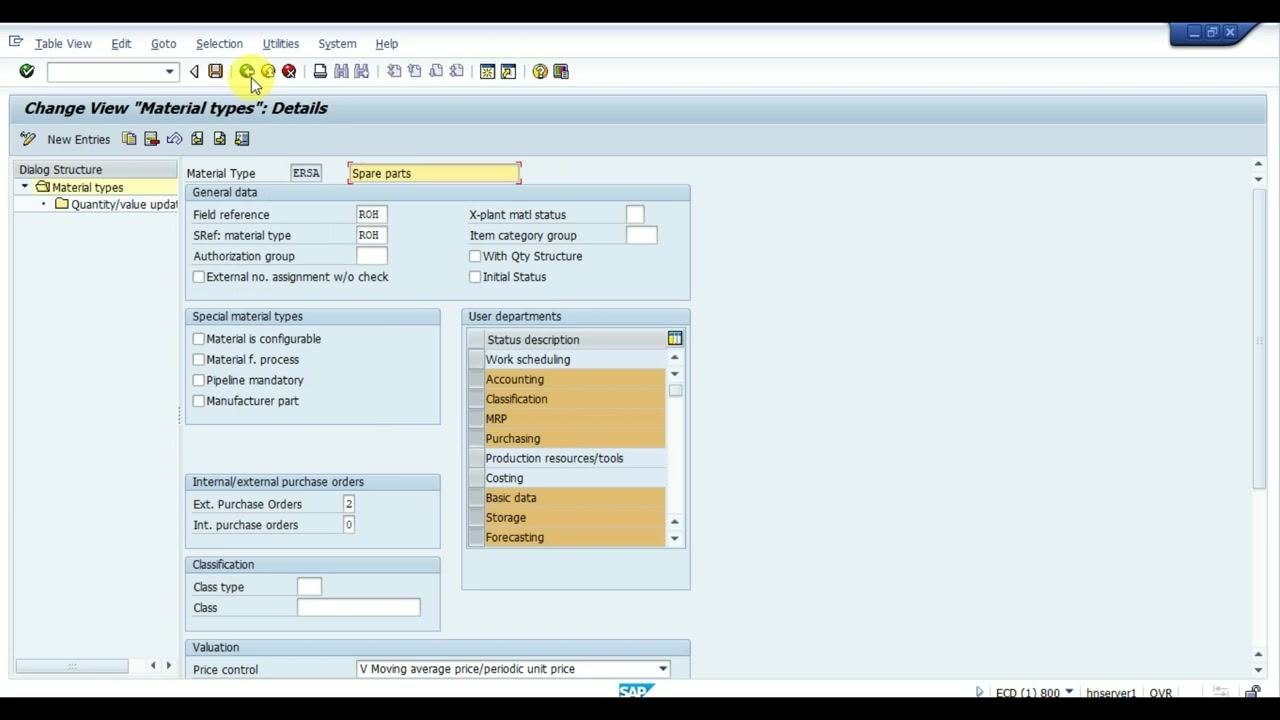1280x720 pixels.
Task: Click the green Enter checkmark icon
Action: 27,71
